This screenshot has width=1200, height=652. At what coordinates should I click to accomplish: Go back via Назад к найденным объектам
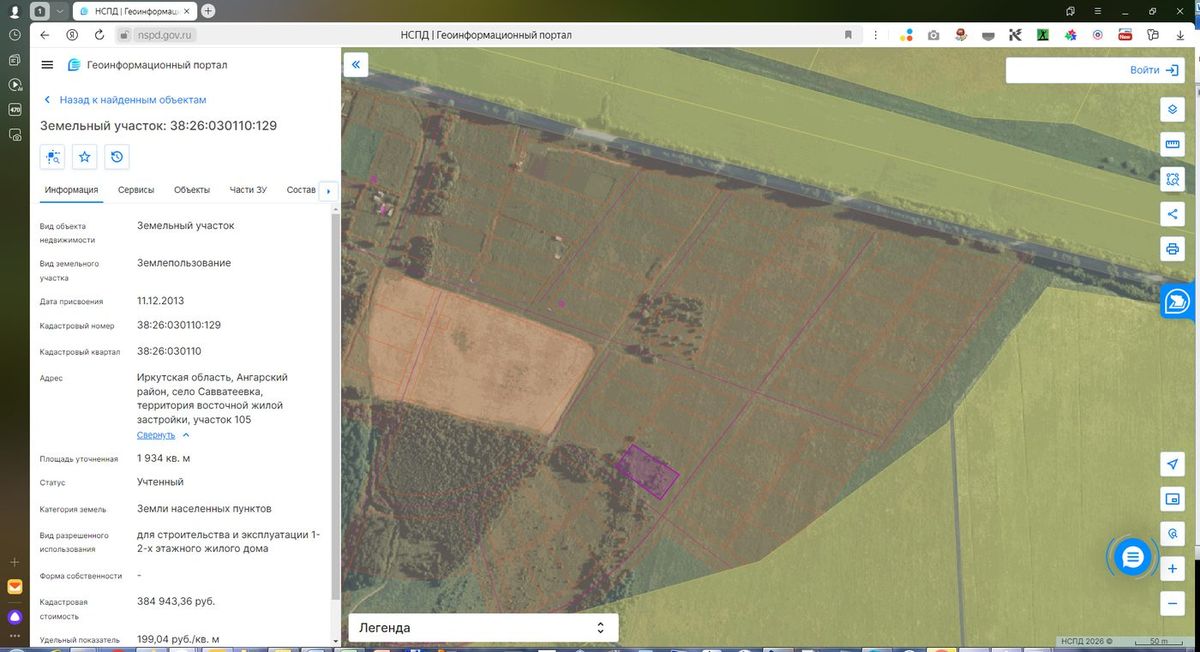click(125, 100)
